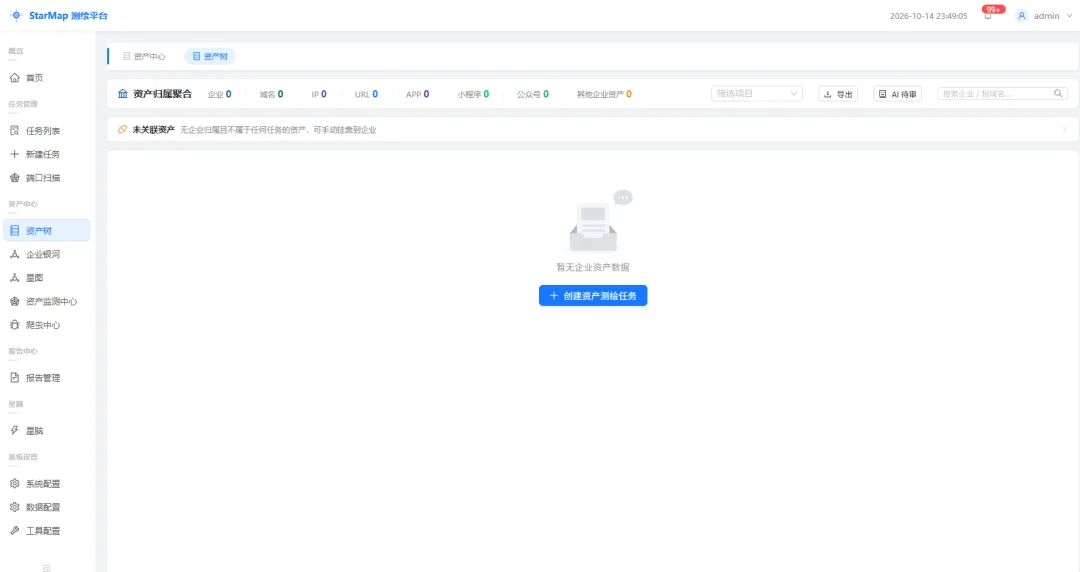Click the URL 0 count
This screenshot has height=572, width=1080.
(x=366, y=94)
